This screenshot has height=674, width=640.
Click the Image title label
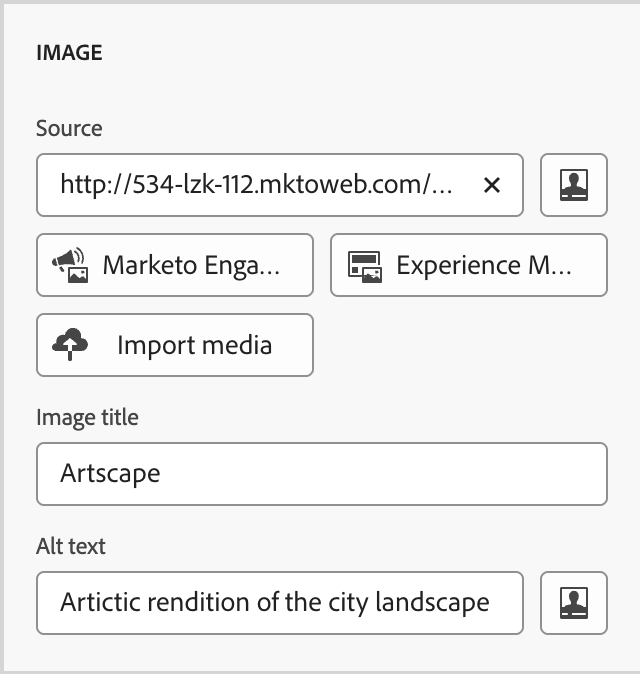coord(87,417)
